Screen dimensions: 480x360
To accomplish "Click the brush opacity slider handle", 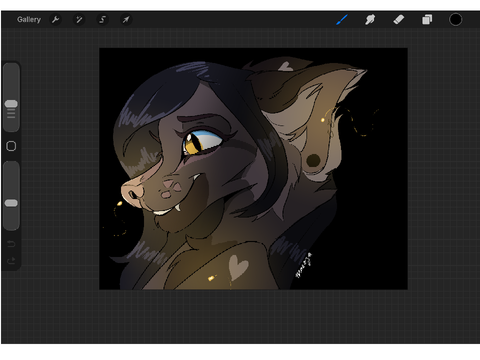I will pos(11,203).
